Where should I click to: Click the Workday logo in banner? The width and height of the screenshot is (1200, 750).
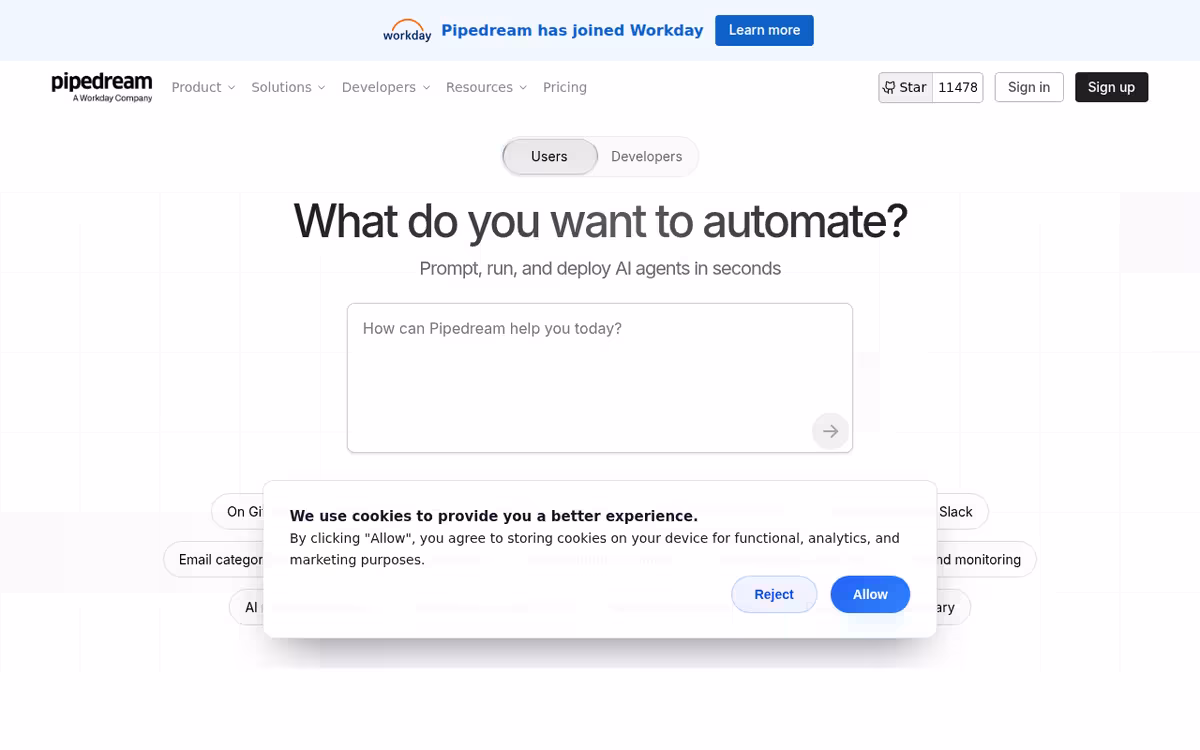pos(407,30)
